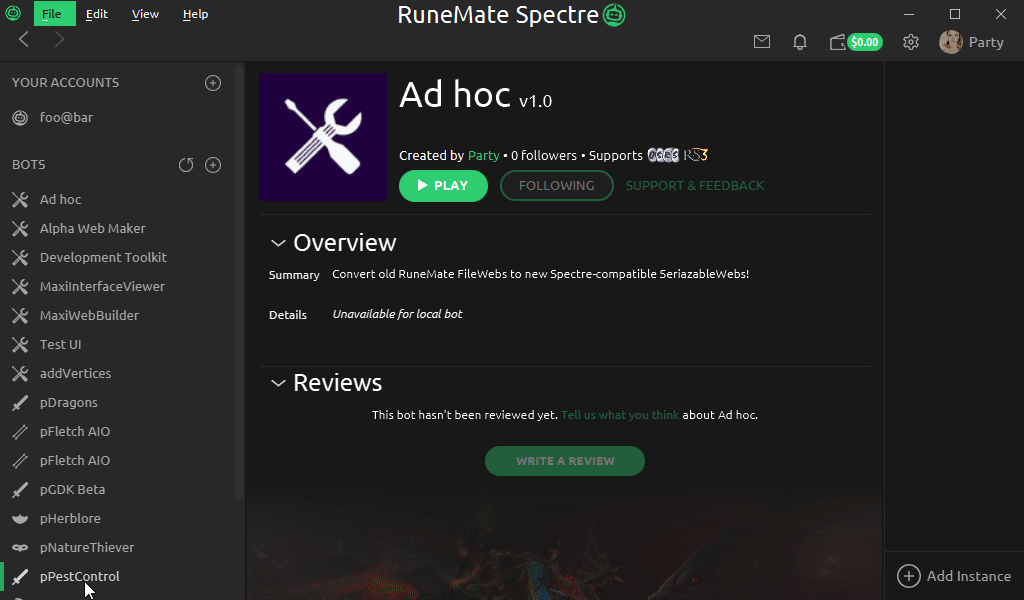
Task: Click the sidebar vertical scrollbar
Action: tap(240, 281)
